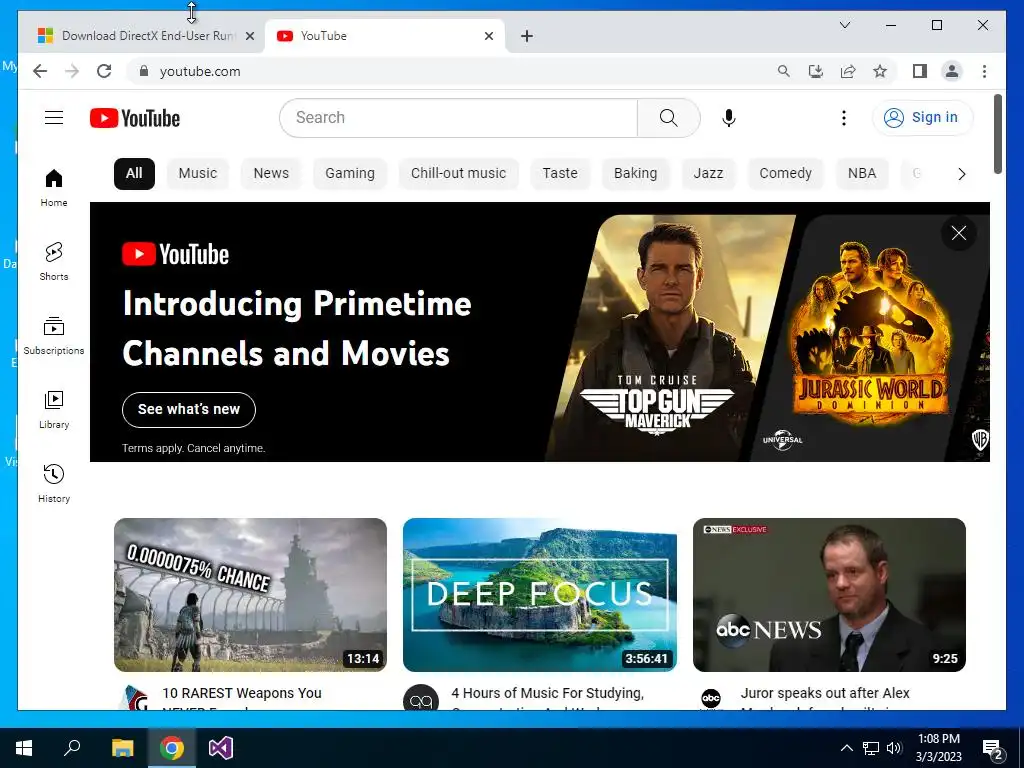Image resolution: width=1024 pixels, height=768 pixels.
Task: Filter by the Taste chip
Action: (560, 173)
